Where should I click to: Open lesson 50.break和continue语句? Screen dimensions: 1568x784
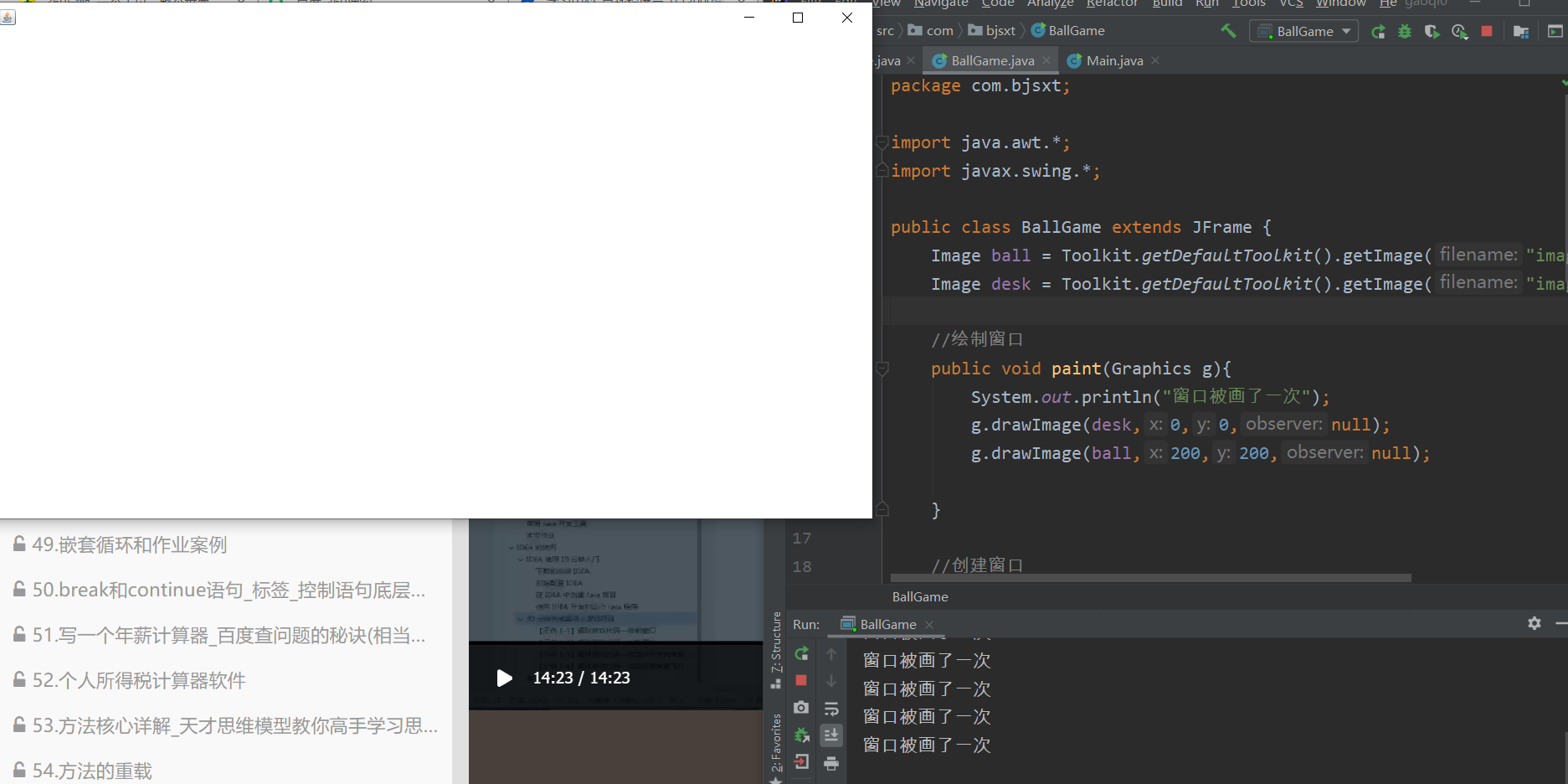(229, 590)
